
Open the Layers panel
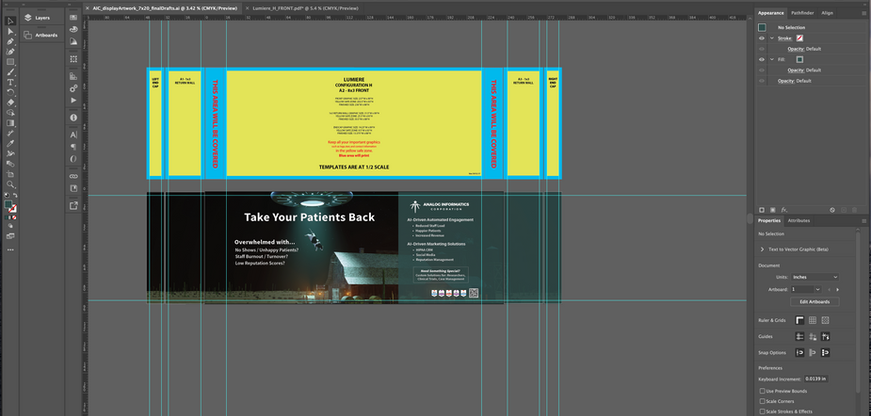click(x=41, y=17)
